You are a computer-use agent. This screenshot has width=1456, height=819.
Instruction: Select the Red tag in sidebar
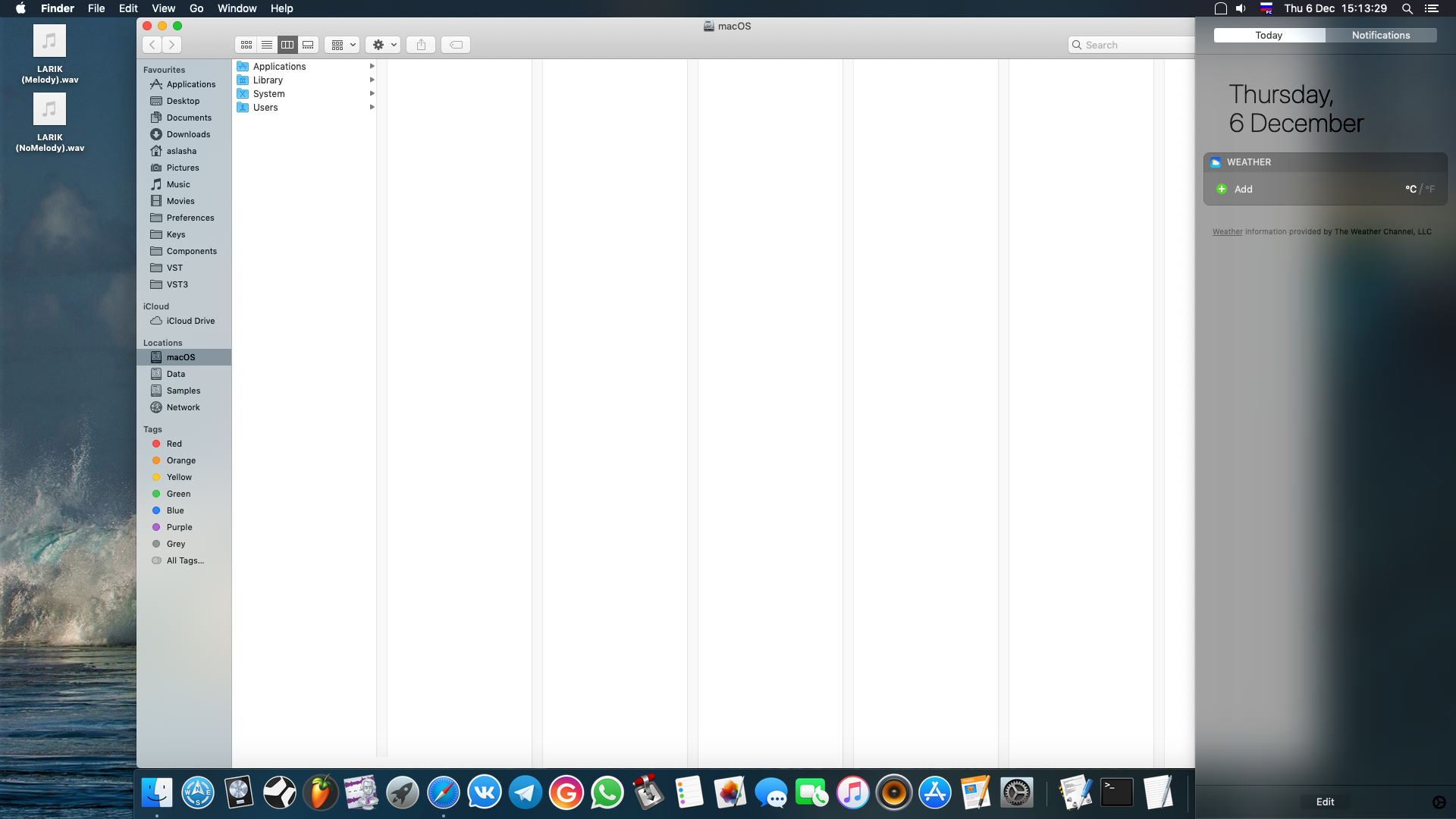point(174,444)
